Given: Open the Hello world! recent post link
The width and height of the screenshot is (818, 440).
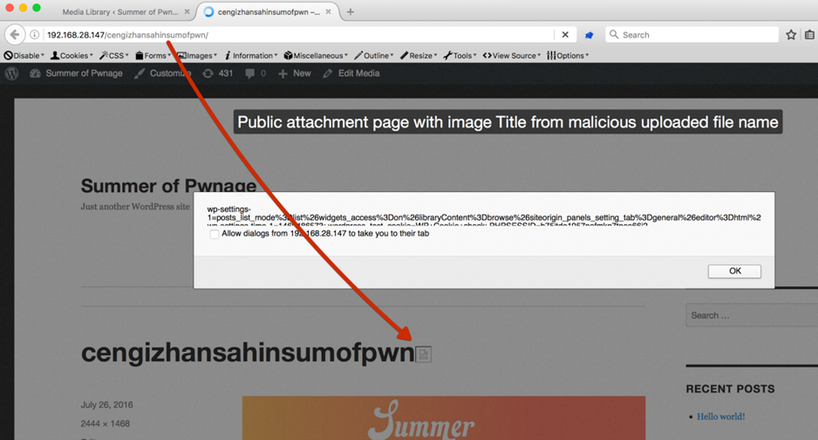Looking at the screenshot, I should 721,417.
